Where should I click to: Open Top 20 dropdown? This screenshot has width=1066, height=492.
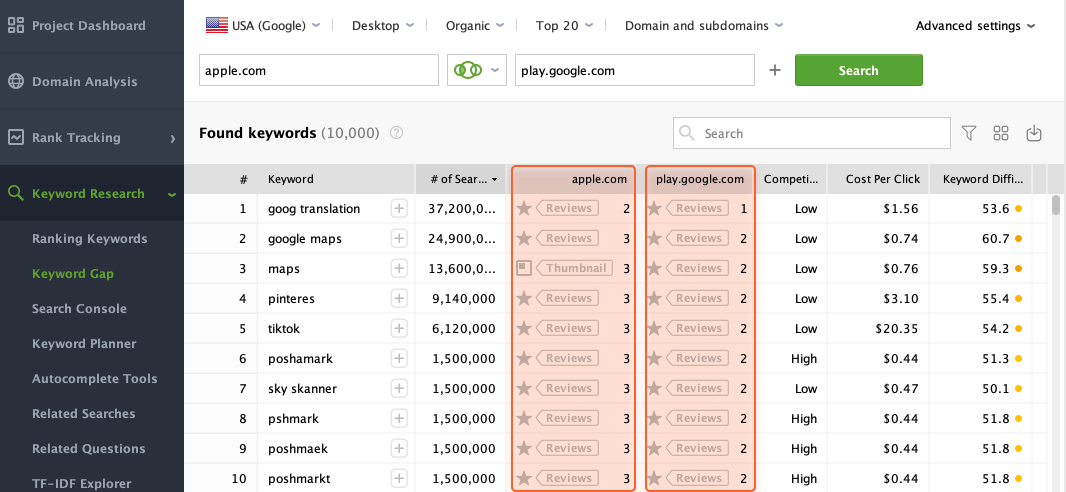click(x=564, y=26)
